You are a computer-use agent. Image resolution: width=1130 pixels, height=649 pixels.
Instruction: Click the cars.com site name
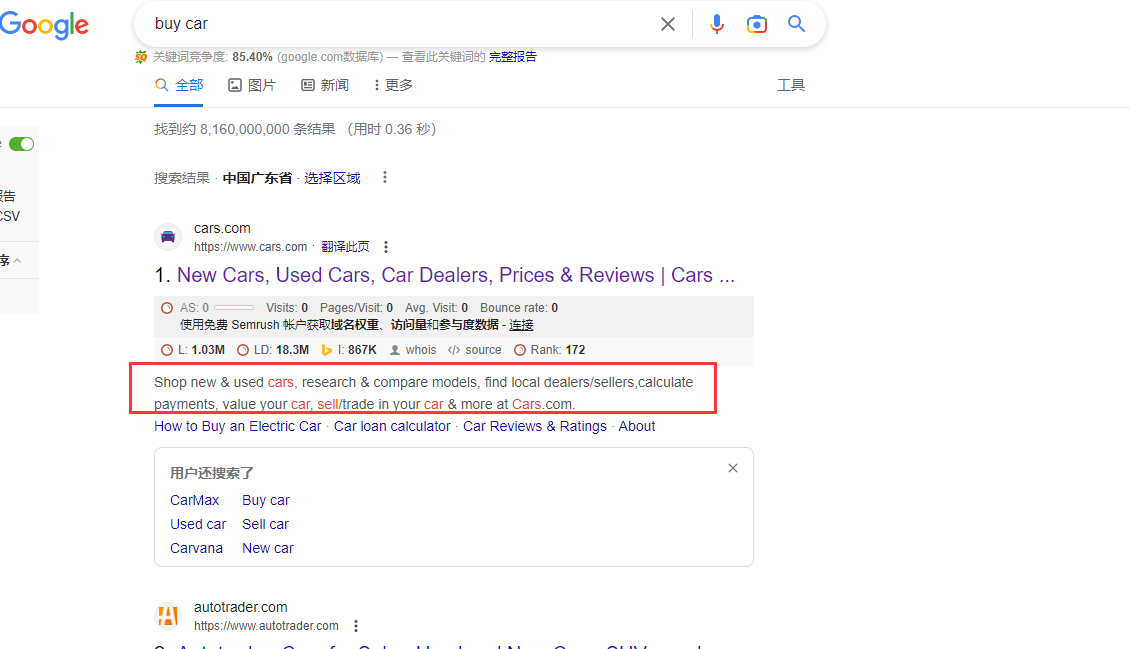point(222,228)
